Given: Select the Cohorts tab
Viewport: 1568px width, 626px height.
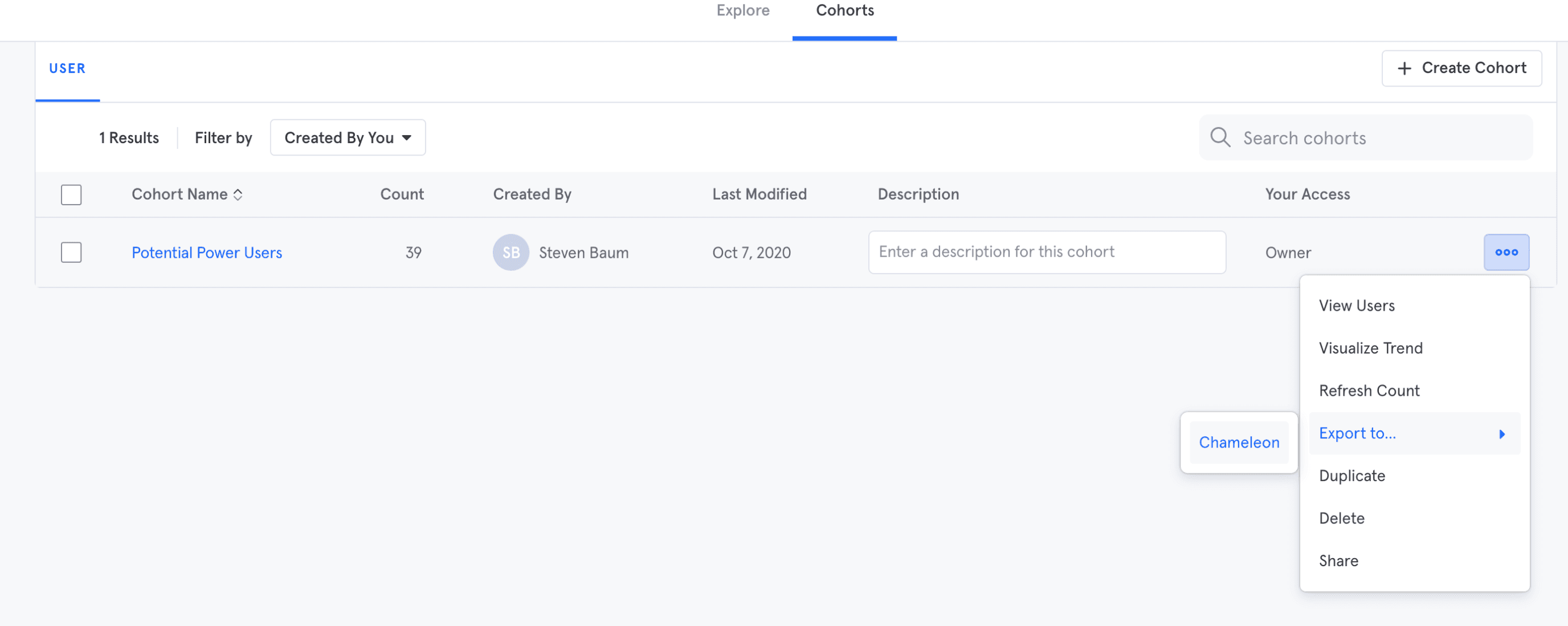Looking at the screenshot, I should (844, 11).
